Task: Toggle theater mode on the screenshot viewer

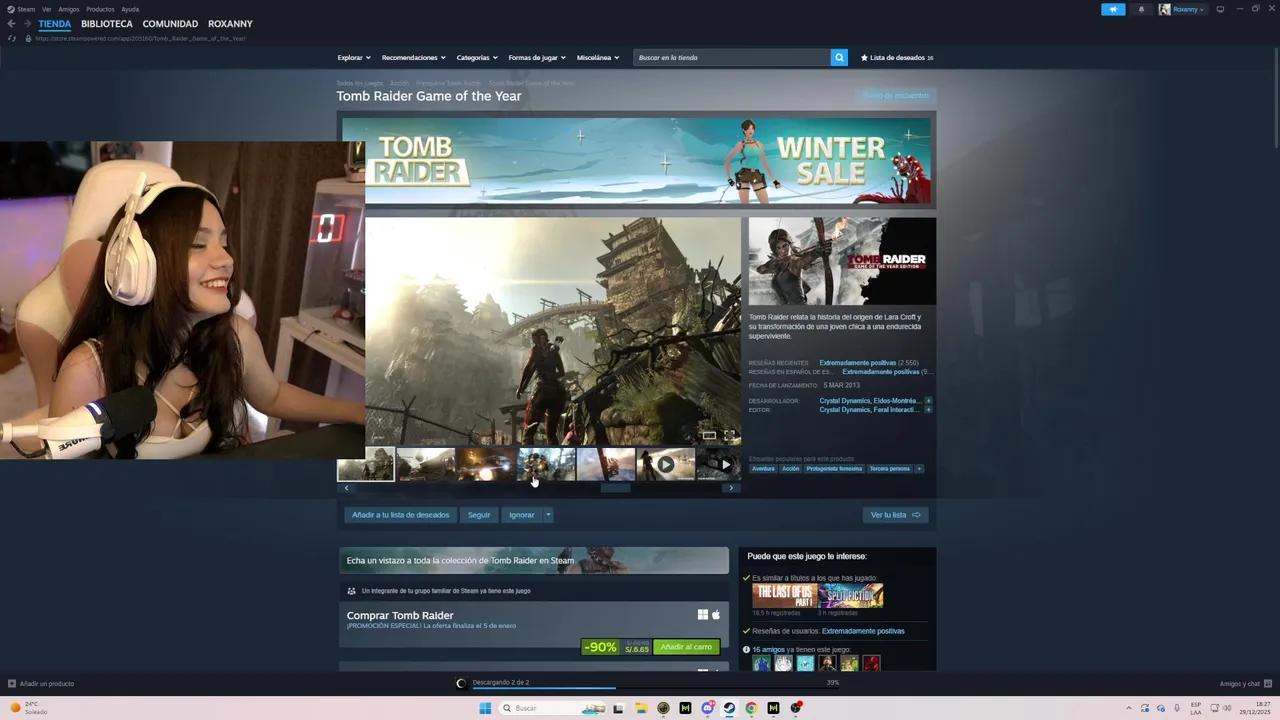Action: tap(709, 435)
